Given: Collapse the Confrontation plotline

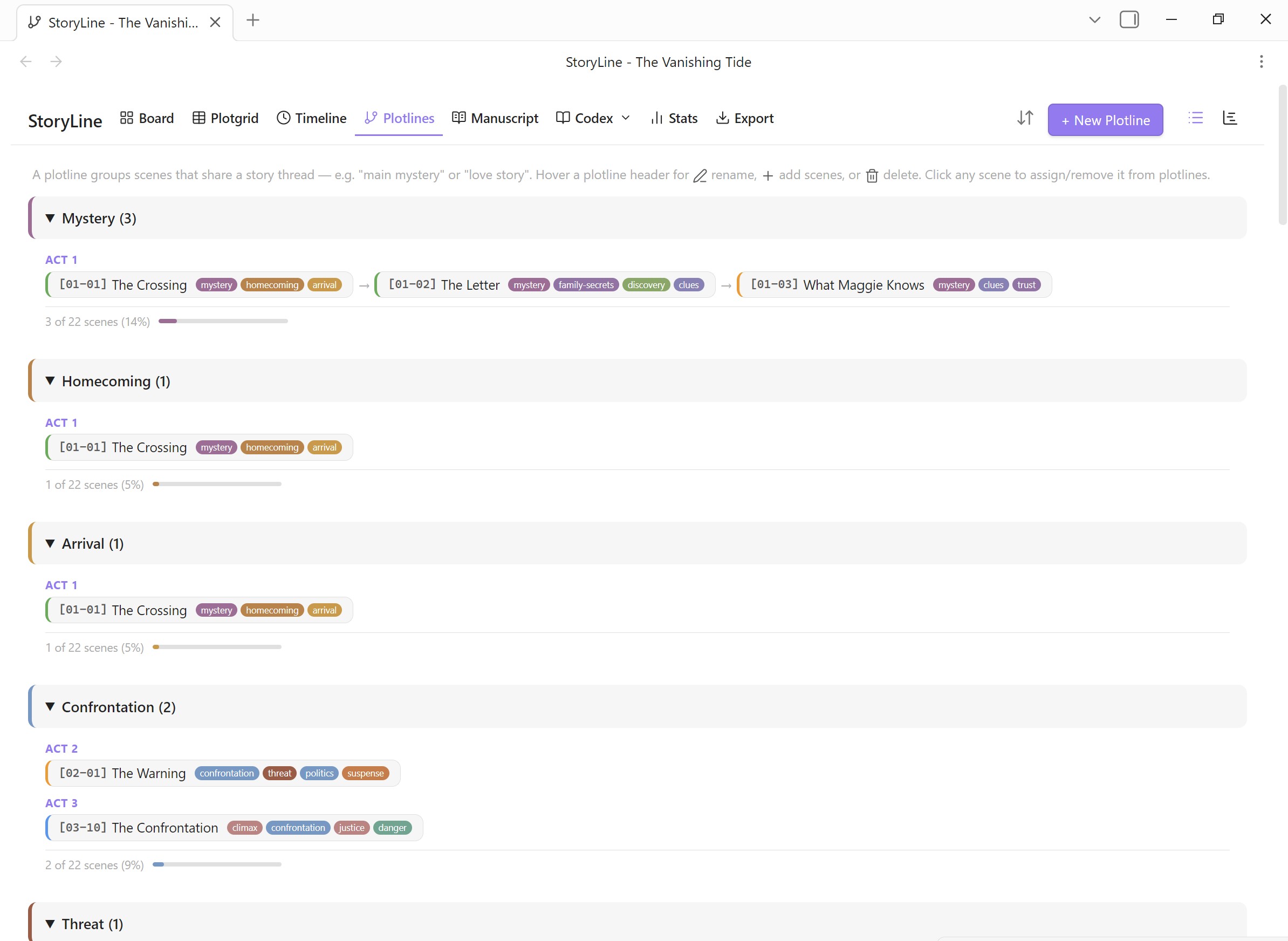Looking at the screenshot, I should click(50, 706).
